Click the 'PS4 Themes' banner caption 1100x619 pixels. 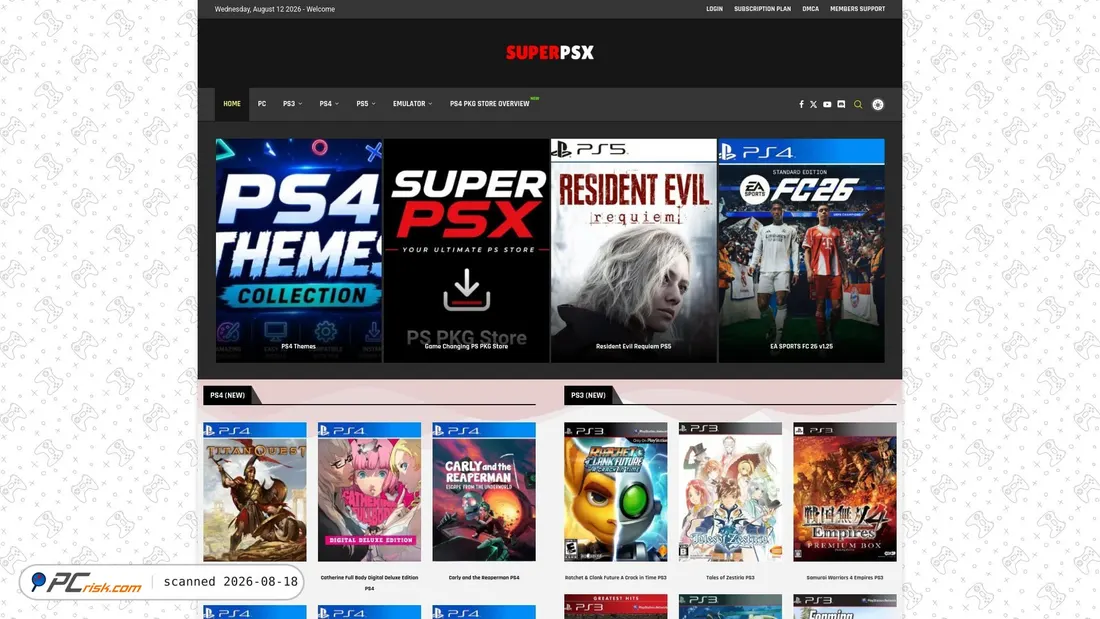click(x=299, y=346)
